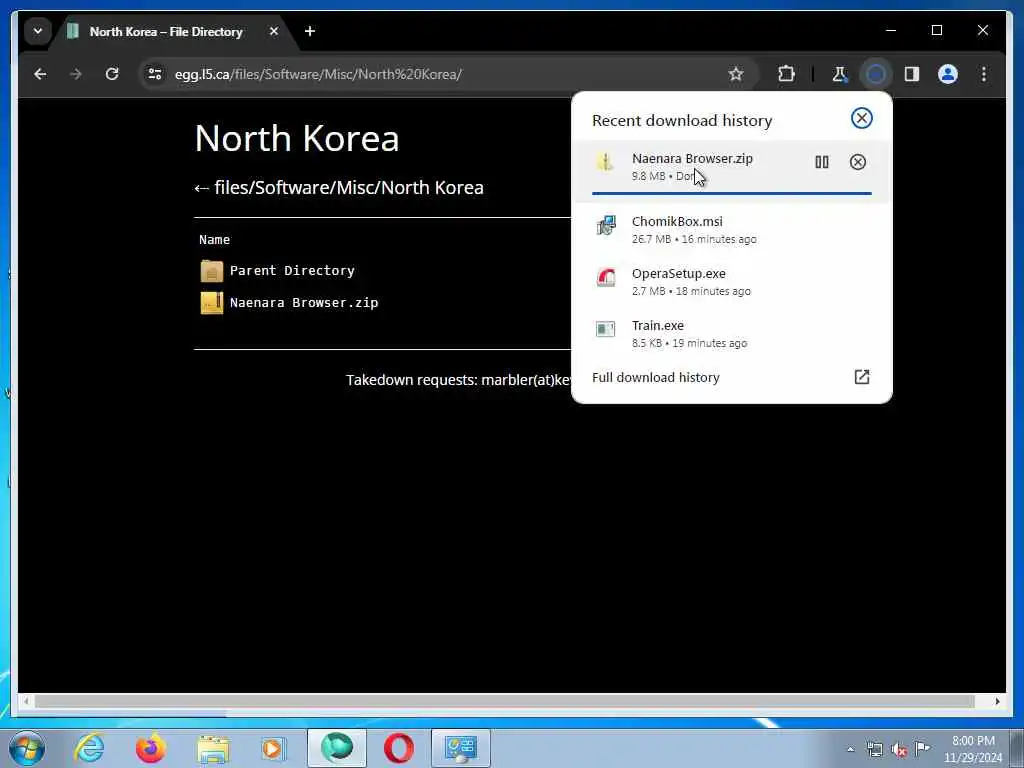This screenshot has width=1024, height=768.
Task: Follow the files/Software/Misc/North Korea back link
Action: click(339, 187)
